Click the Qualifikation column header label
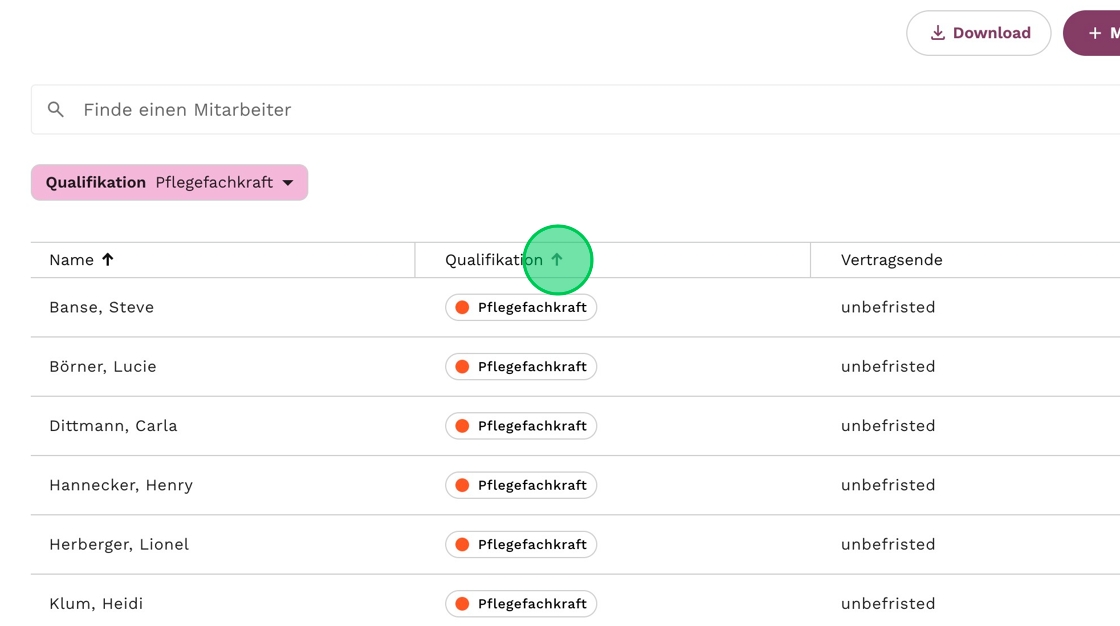The width and height of the screenshot is (1120, 626). coord(493,260)
